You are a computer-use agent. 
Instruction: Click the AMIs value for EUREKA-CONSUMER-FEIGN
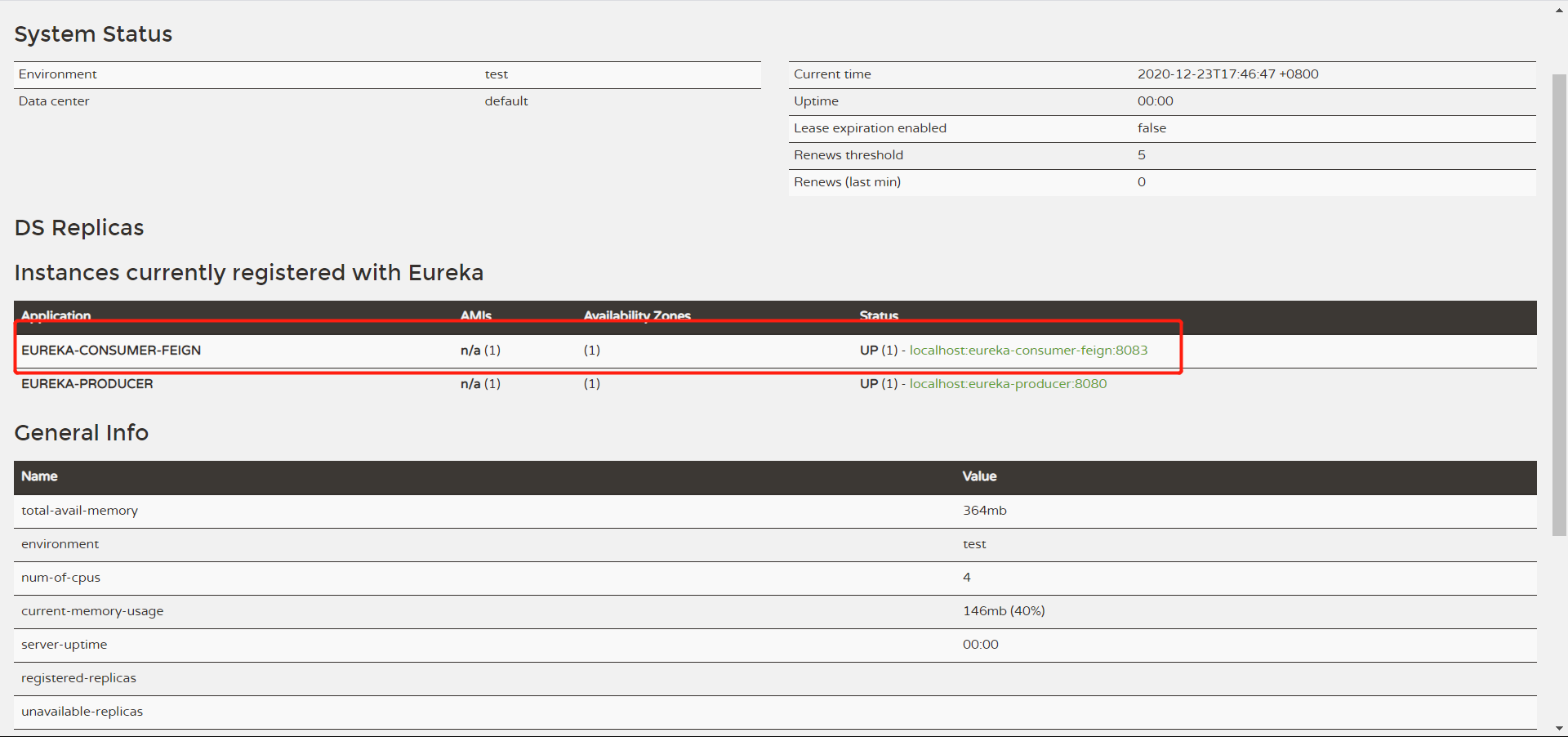(480, 350)
